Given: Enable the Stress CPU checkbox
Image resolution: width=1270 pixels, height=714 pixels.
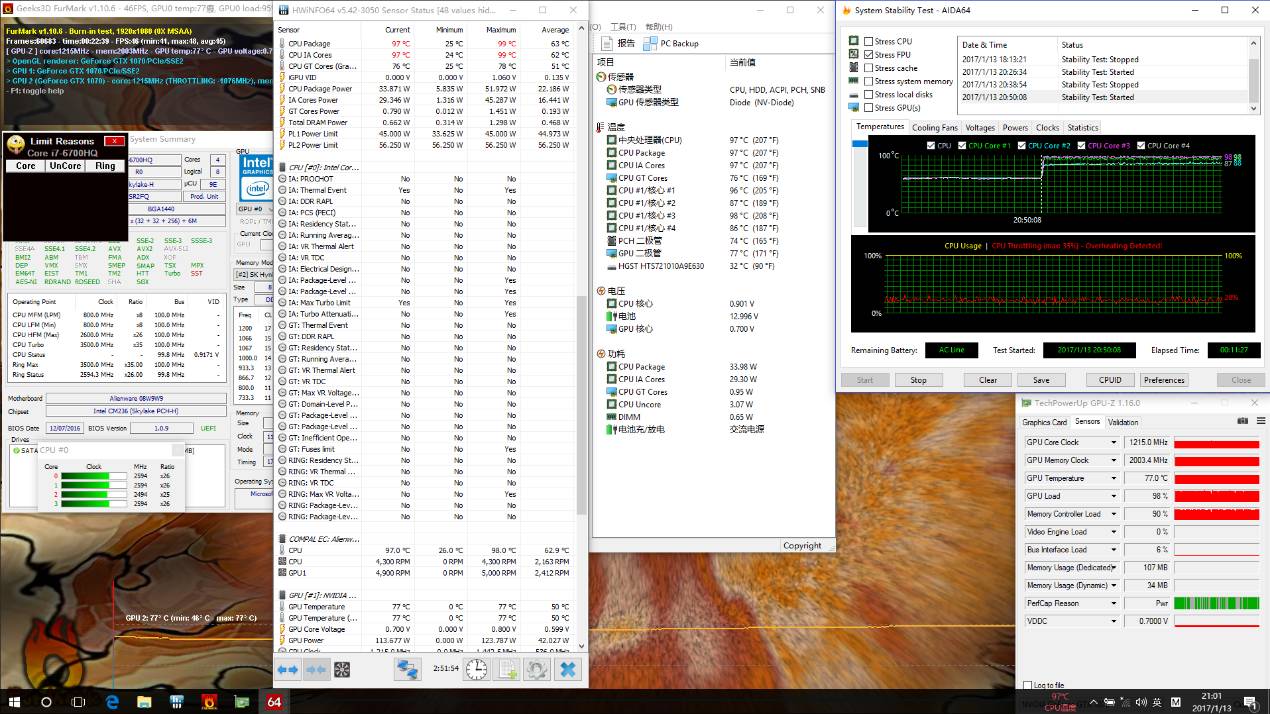Looking at the screenshot, I should pos(868,42).
